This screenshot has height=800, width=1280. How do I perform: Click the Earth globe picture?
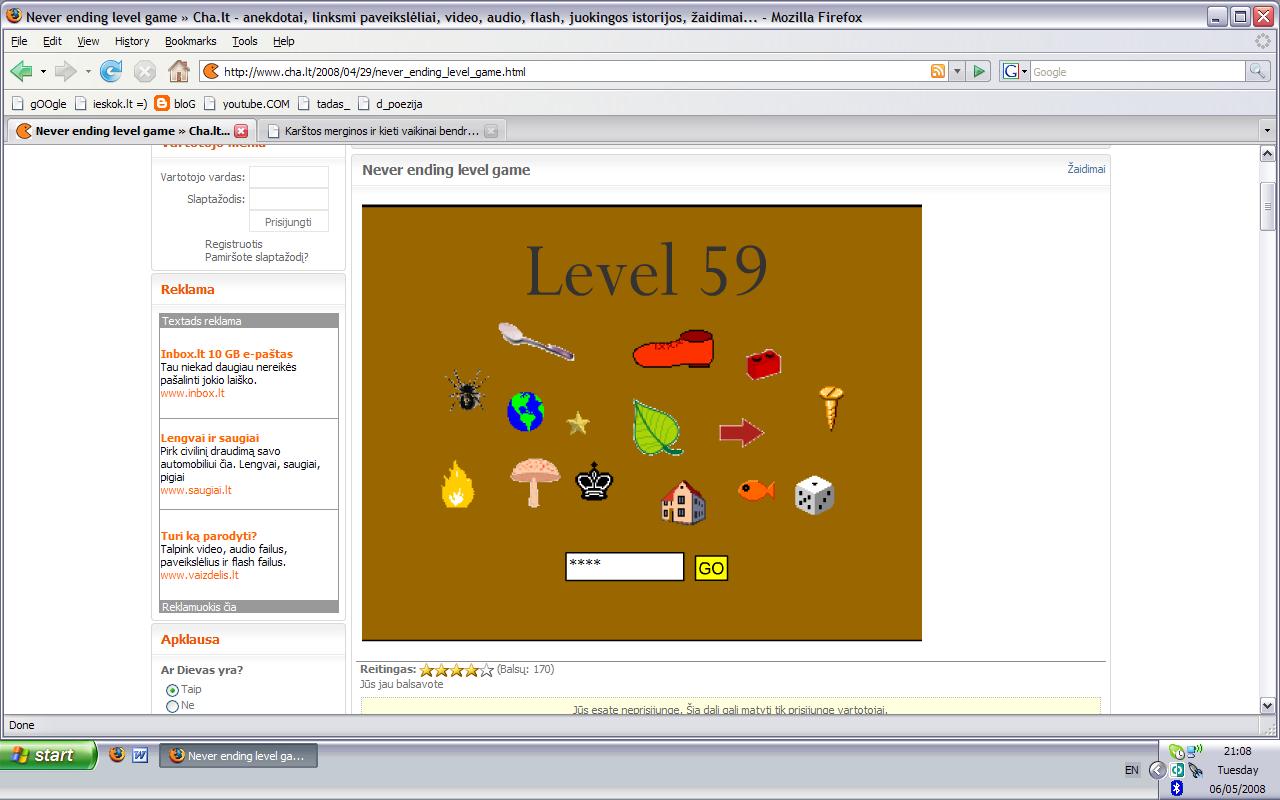[525, 411]
